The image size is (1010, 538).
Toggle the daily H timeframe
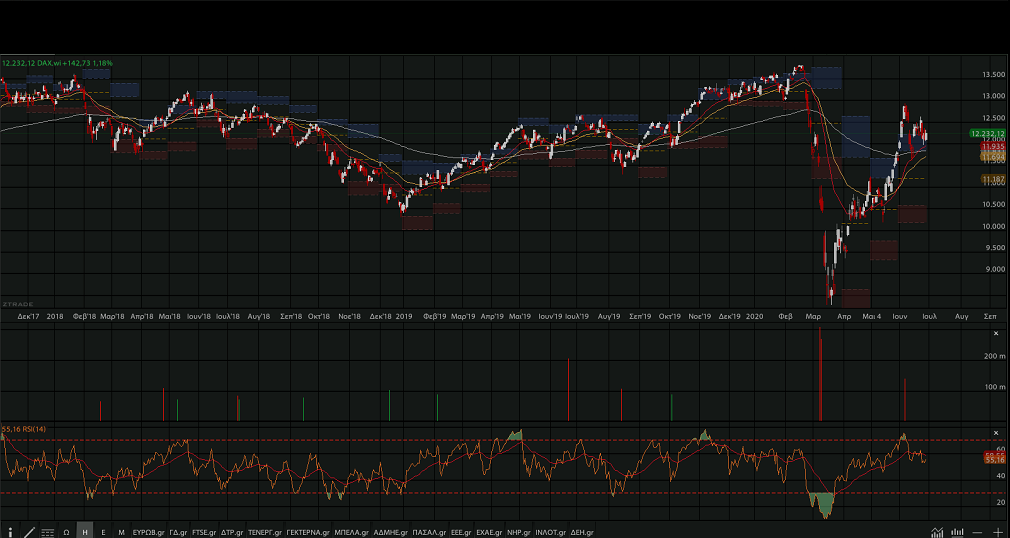[85, 532]
